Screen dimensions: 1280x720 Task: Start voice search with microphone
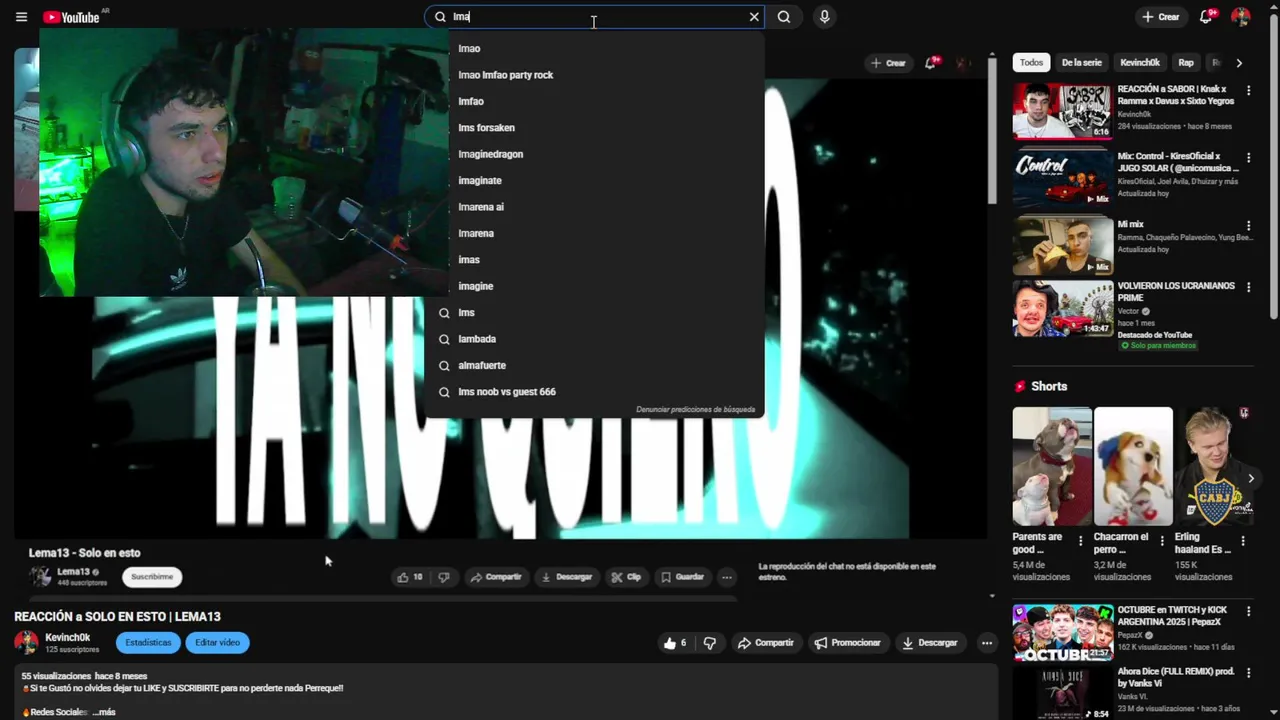point(824,17)
